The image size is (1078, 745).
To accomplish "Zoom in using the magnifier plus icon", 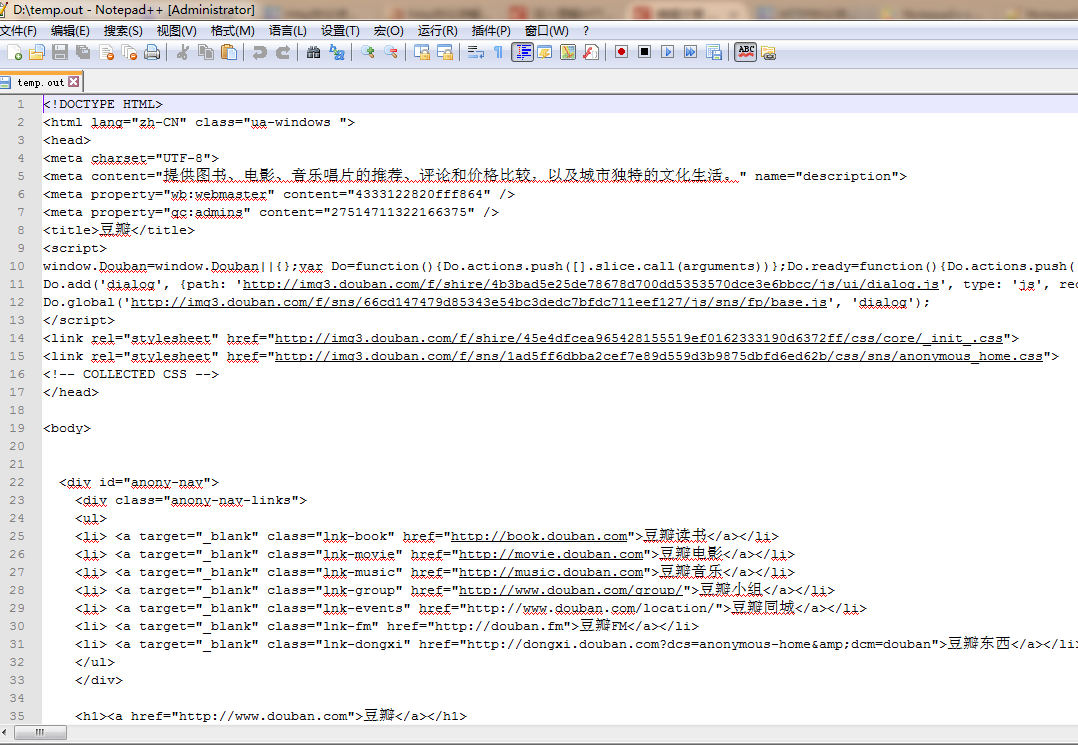I will pos(367,52).
